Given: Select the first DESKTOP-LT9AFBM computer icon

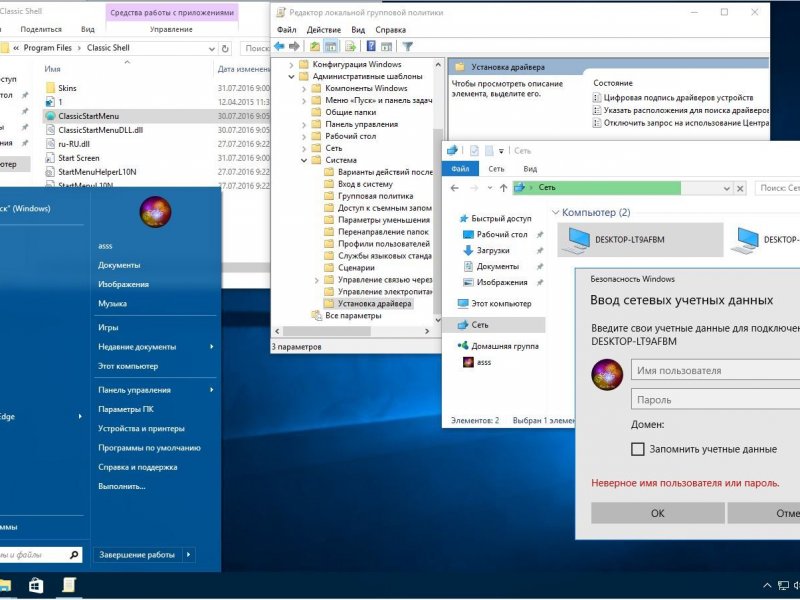Looking at the screenshot, I should pyautogui.click(x=639, y=240).
